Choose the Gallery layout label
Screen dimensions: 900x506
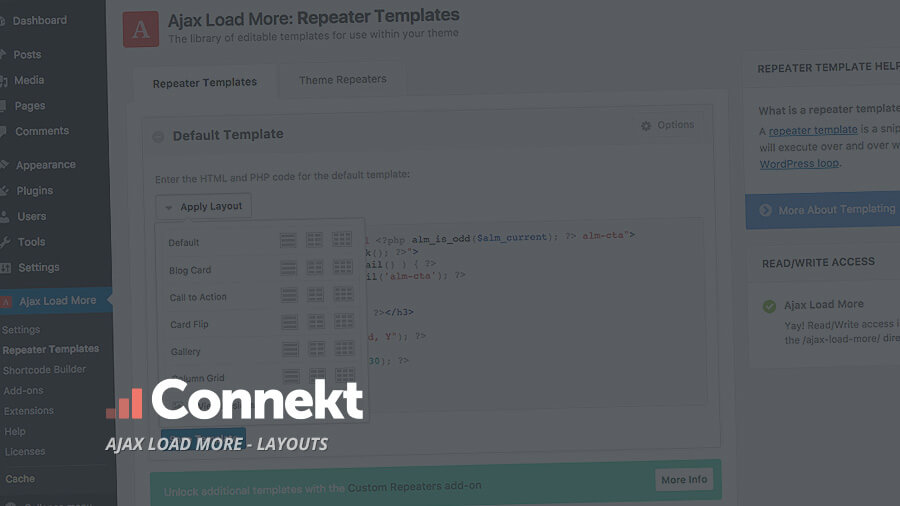[x=185, y=352]
